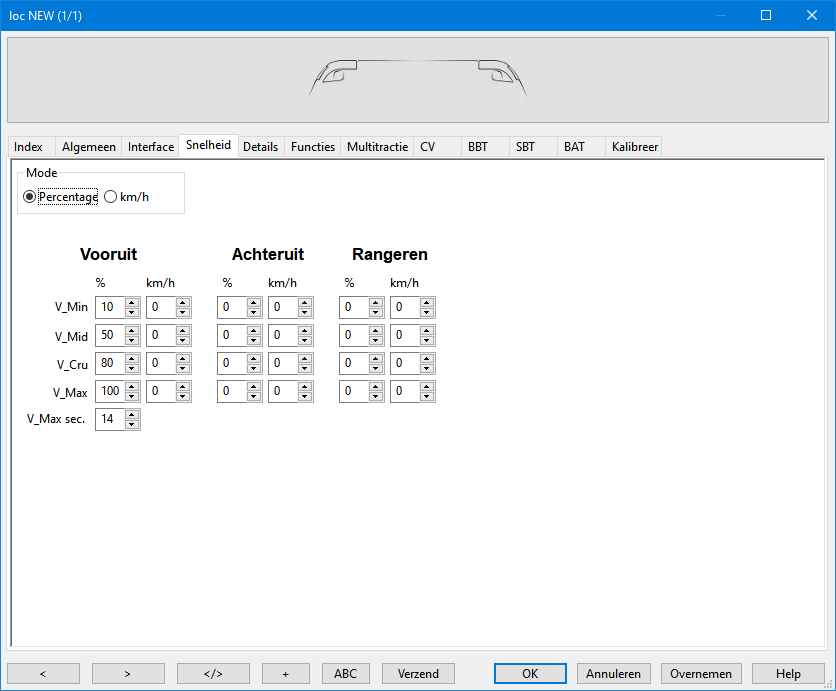Select the km/h mode radio button

111,197
